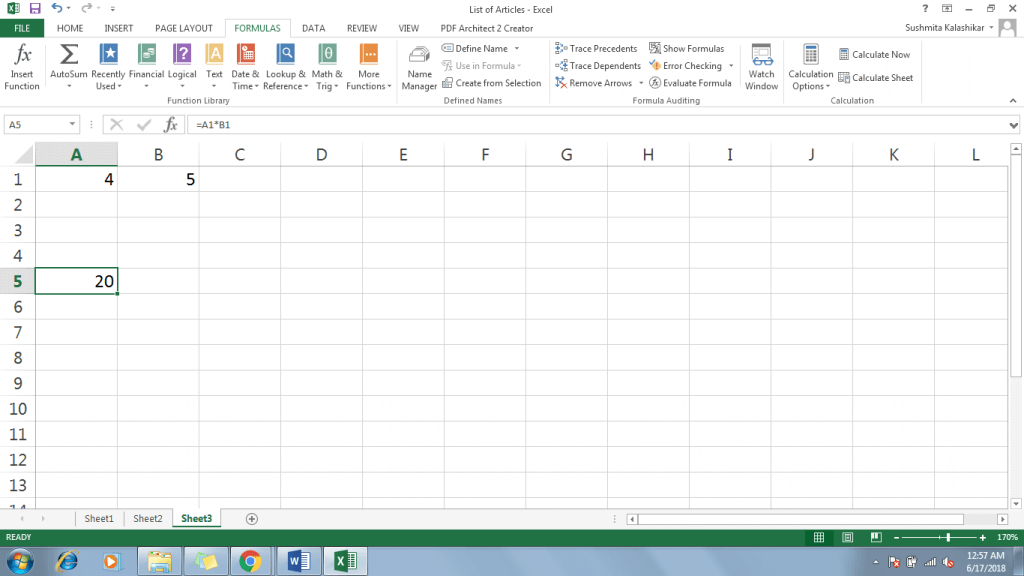1024x576 pixels.
Task: Open the Date & Time dropdown
Action: (246, 66)
